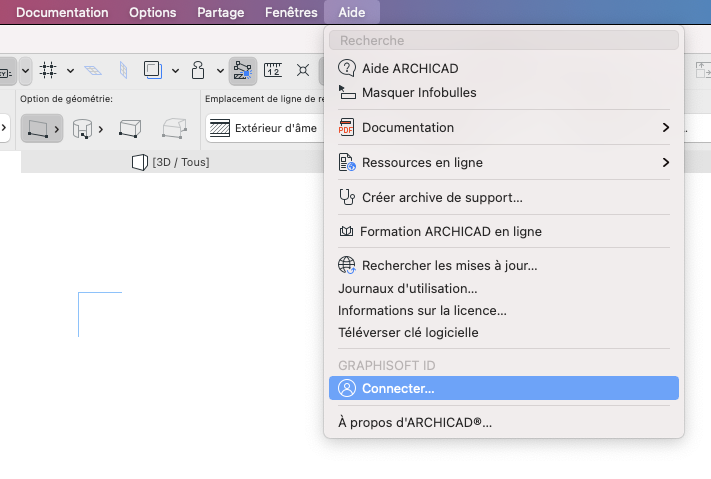
Task: Open the dropdown beside overlapping squares icon
Action: point(175,71)
